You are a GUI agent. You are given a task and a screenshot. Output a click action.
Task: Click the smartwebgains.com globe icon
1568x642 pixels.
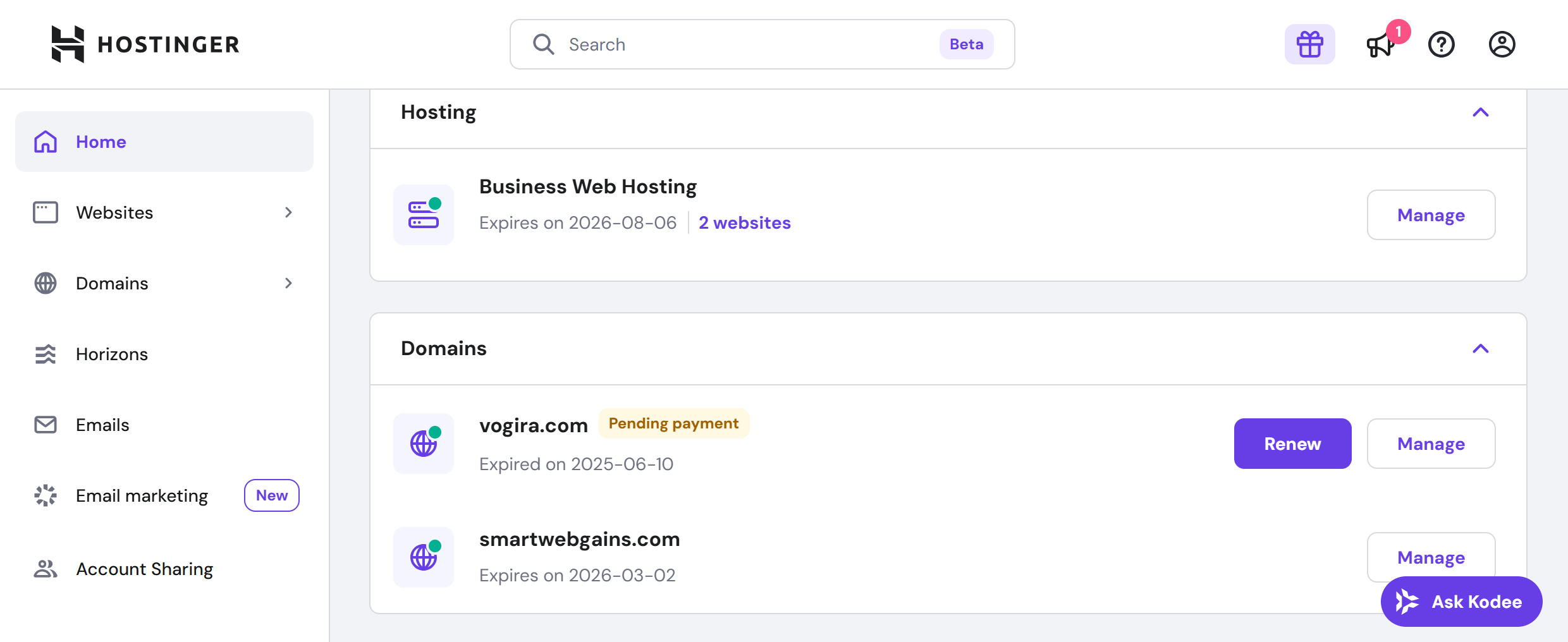(x=423, y=557)
